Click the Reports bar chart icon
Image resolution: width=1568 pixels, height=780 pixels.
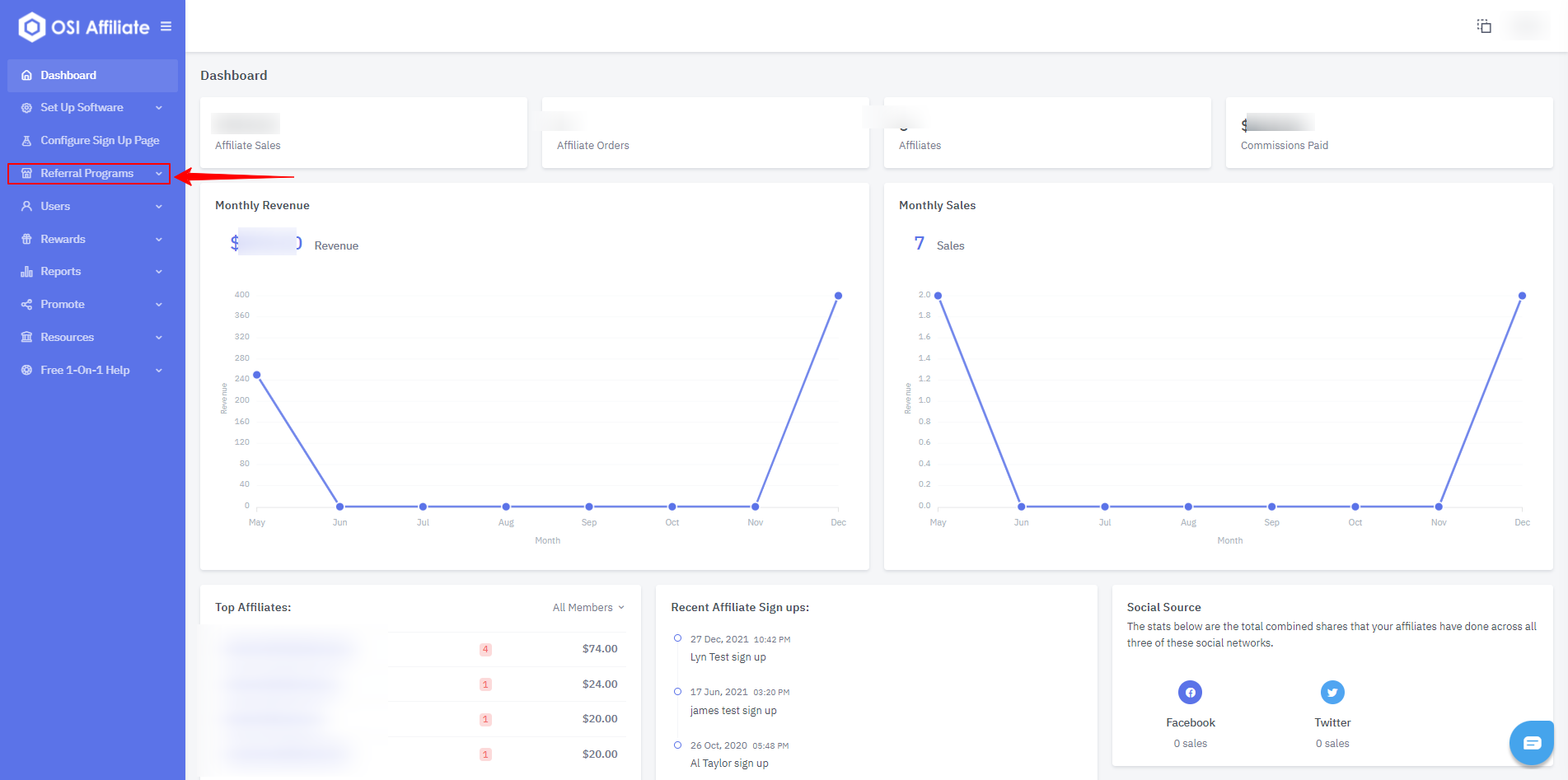[26, 272]
